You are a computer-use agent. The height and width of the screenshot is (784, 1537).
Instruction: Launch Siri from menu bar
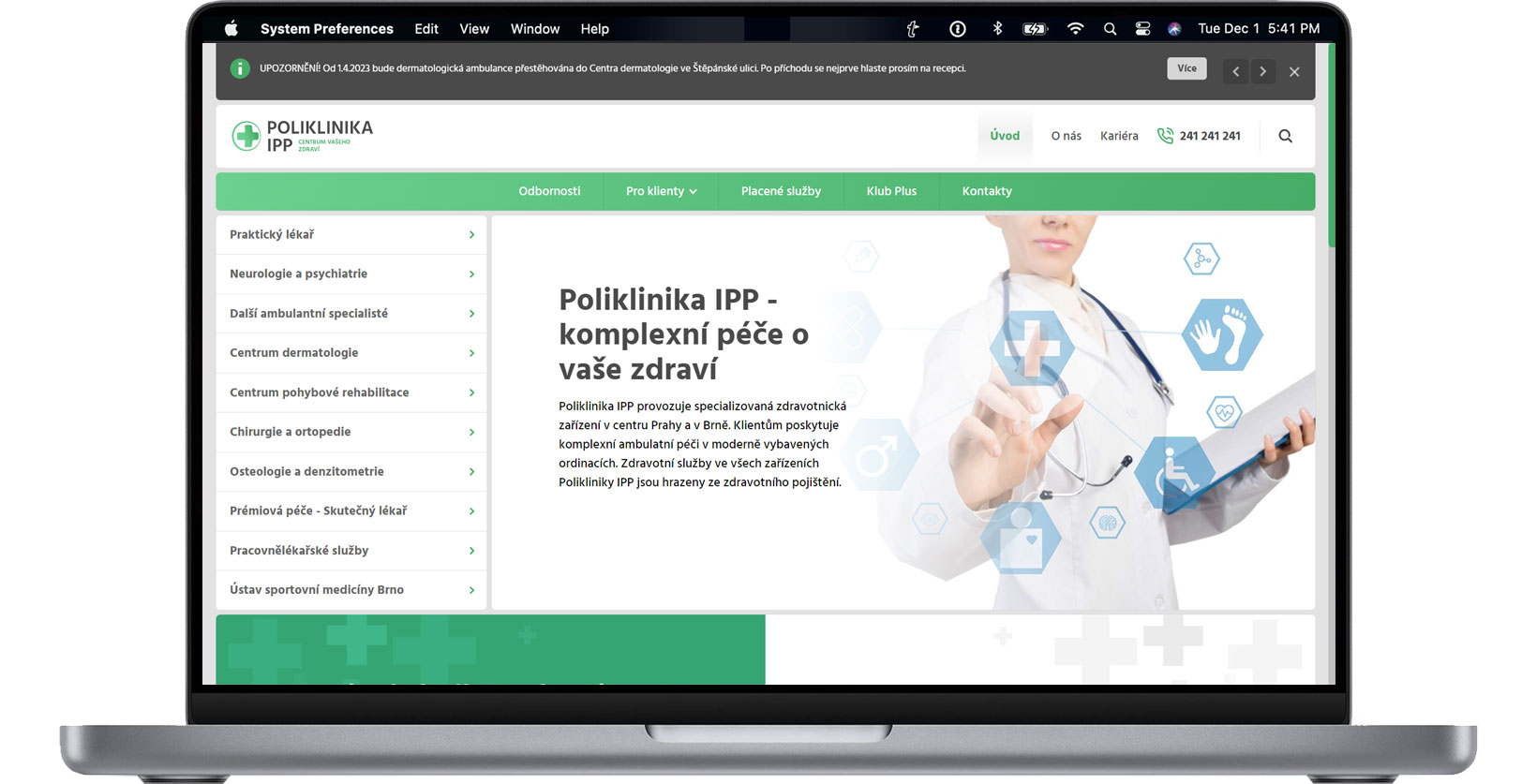point(1174,28)
